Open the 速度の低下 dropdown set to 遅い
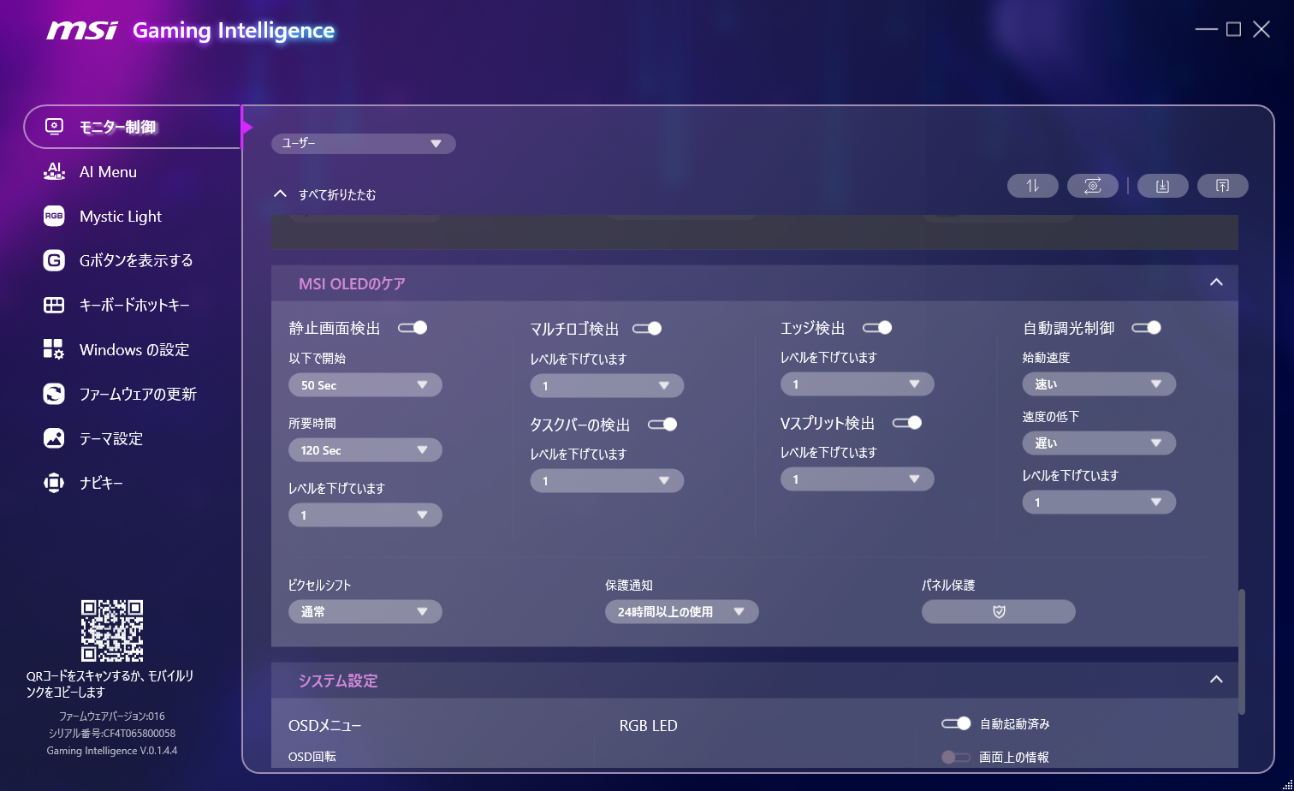Viewport: 1294px width, 791px height. (1099, 443)
